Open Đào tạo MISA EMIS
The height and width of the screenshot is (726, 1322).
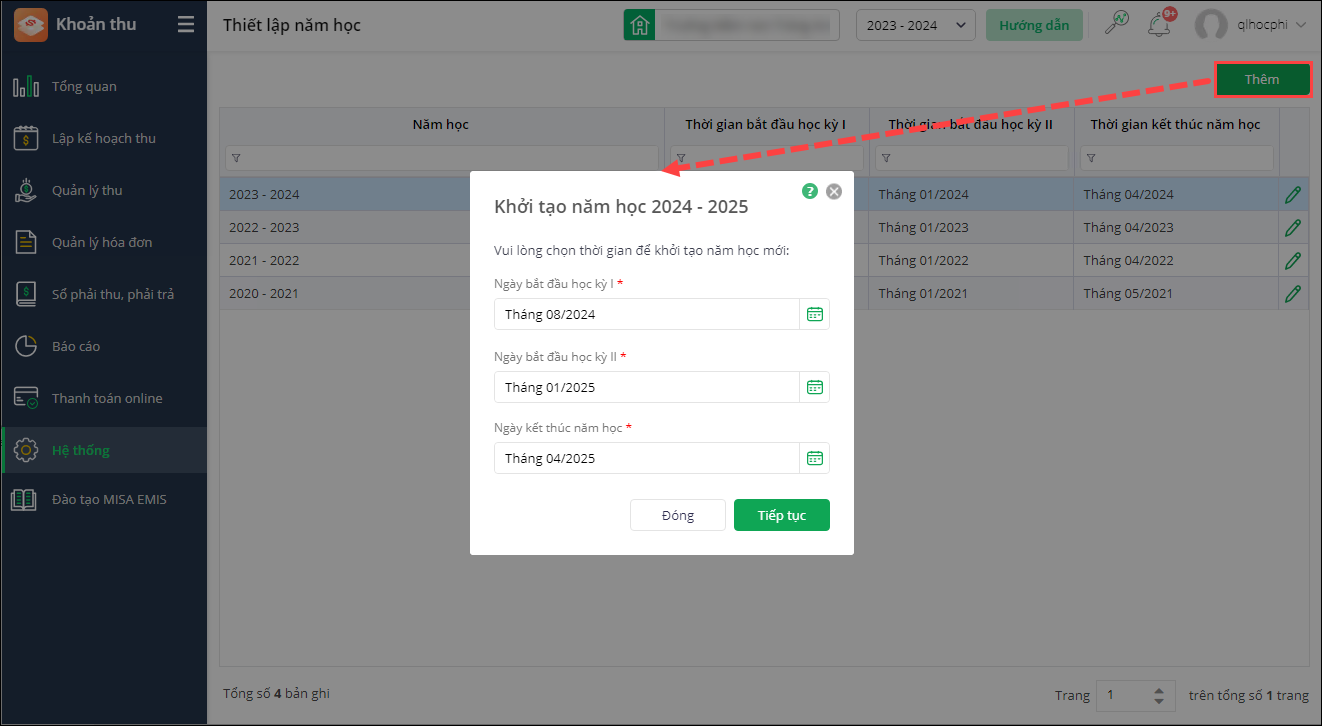[x=104, y=499]
